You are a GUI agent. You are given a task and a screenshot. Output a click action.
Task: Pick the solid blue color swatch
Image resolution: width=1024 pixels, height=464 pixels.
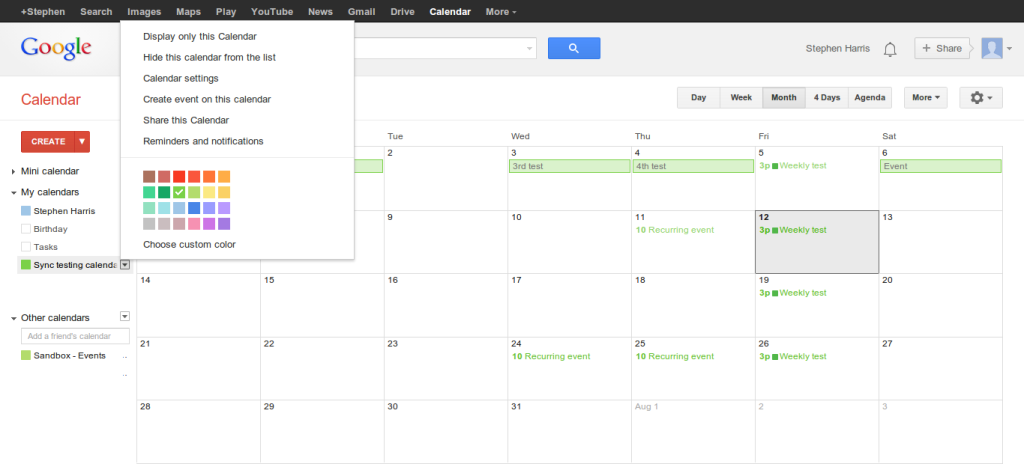194,208
